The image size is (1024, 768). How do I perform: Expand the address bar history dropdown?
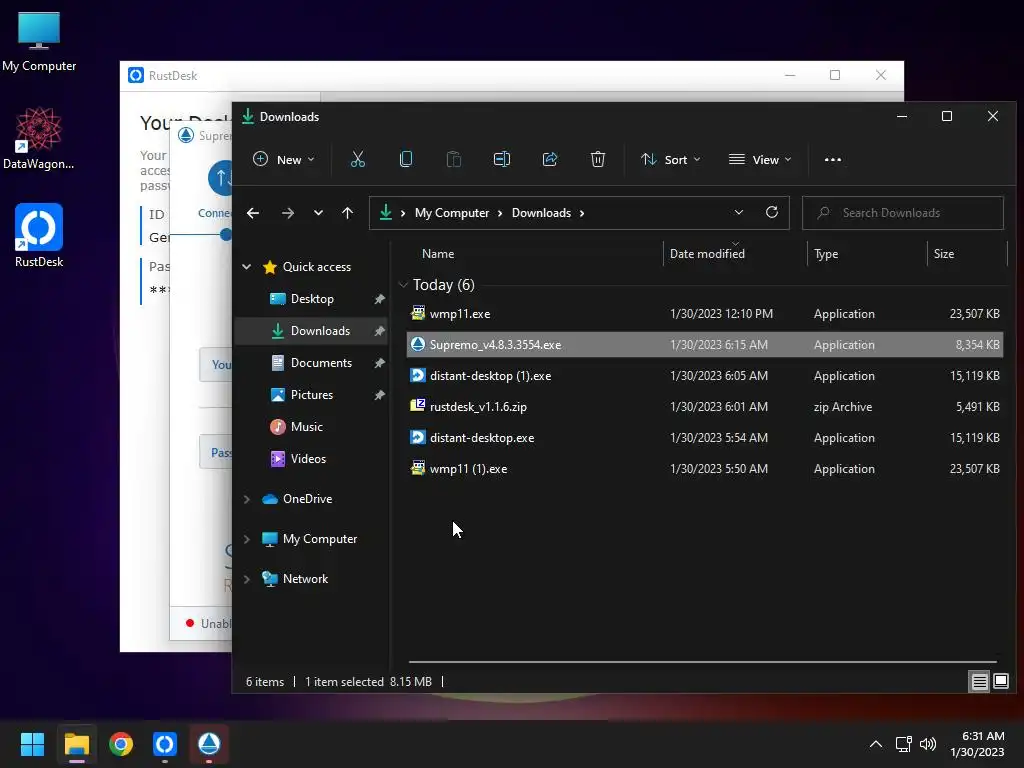[x=739, y=212]
